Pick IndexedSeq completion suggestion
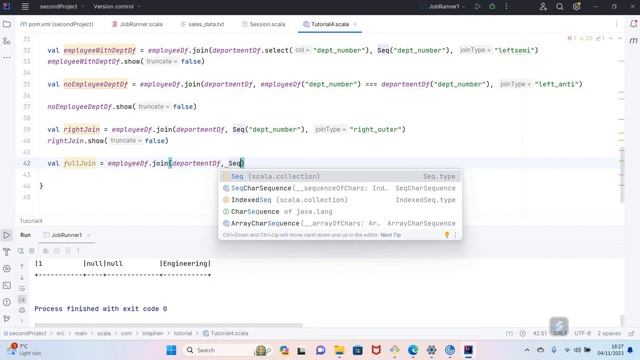Viewport: 640px width, 360px height. pyautogui.click(x=340, y=200)
